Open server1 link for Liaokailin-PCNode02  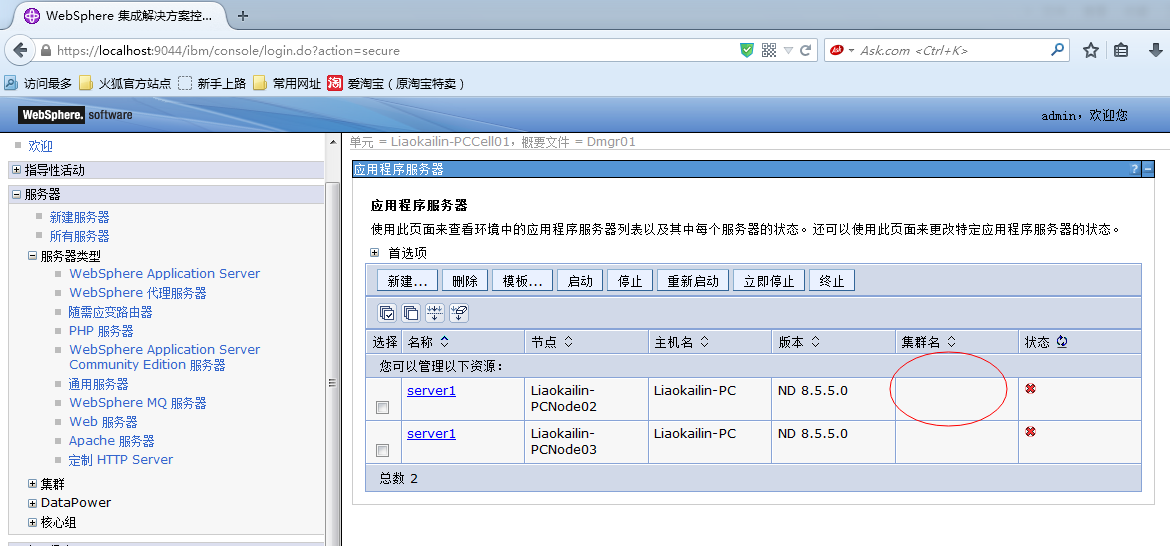point(431,390)
